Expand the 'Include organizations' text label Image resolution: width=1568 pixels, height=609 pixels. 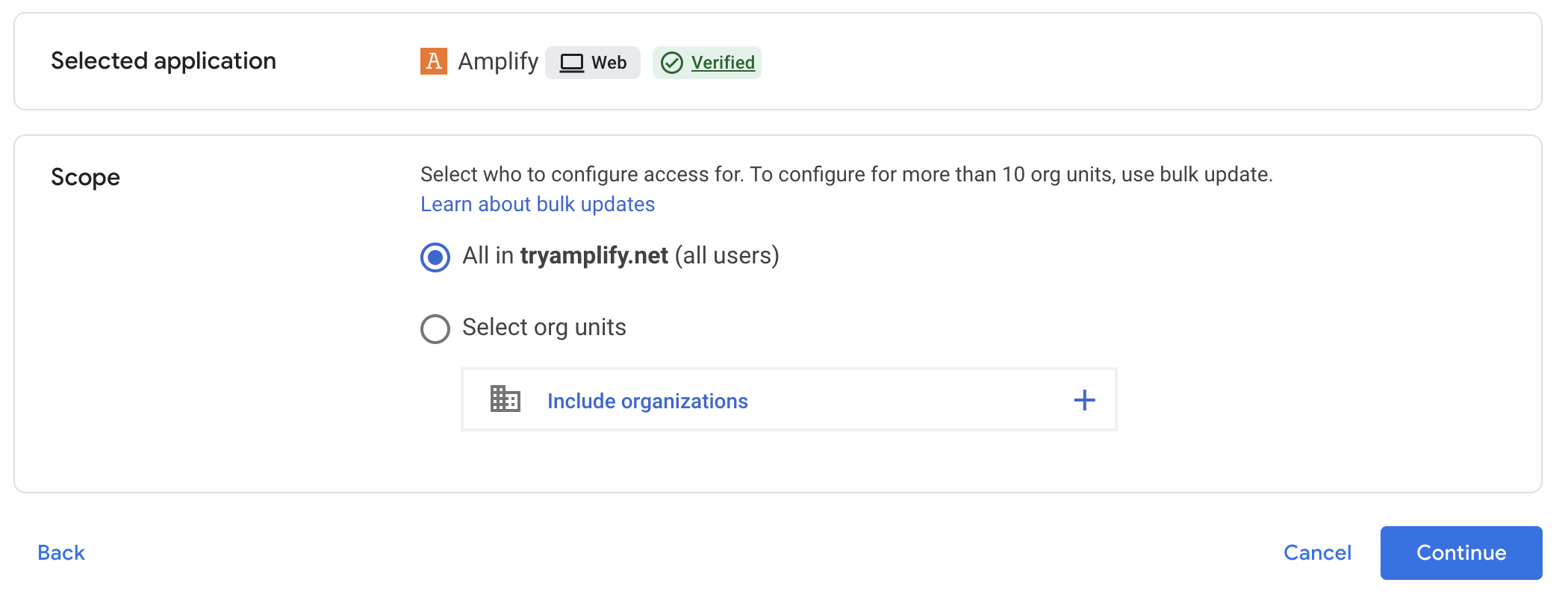pos(647,401)
